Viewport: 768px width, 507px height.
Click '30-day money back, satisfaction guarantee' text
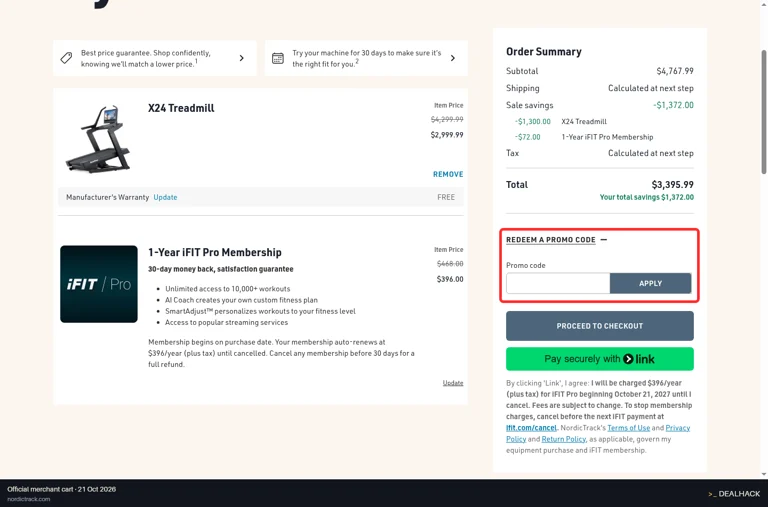(x=220, y=269)
